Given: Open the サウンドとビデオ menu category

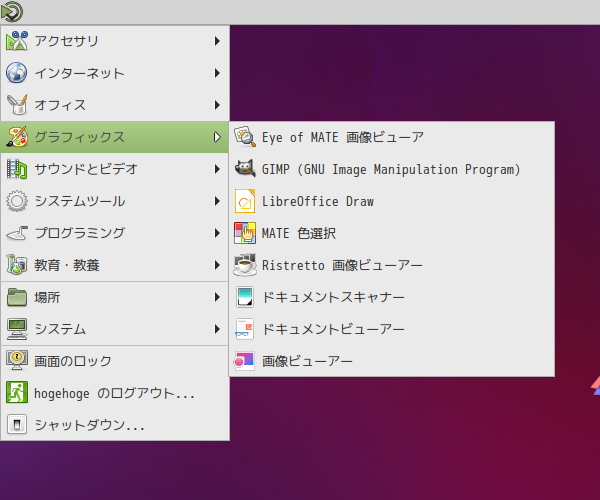Looking at the screenshot, I should tap(115, 169).
